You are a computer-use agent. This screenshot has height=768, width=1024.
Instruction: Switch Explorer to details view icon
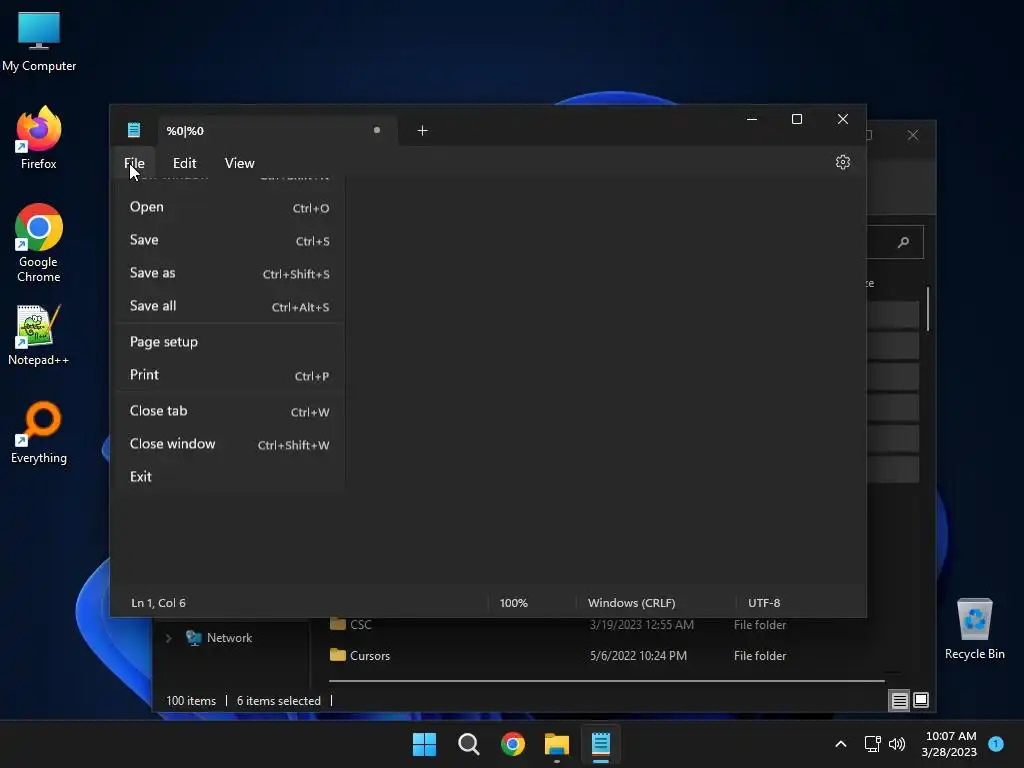tap(899, 701)
